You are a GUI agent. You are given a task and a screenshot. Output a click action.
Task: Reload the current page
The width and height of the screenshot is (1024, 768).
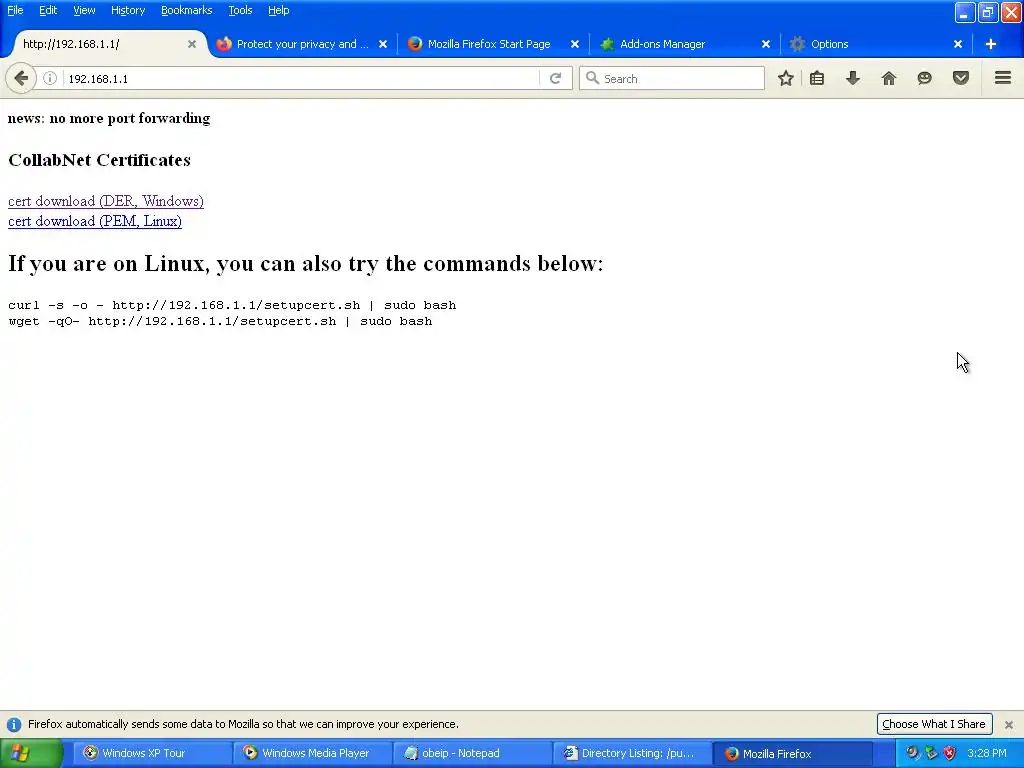(x=555, y=78)
